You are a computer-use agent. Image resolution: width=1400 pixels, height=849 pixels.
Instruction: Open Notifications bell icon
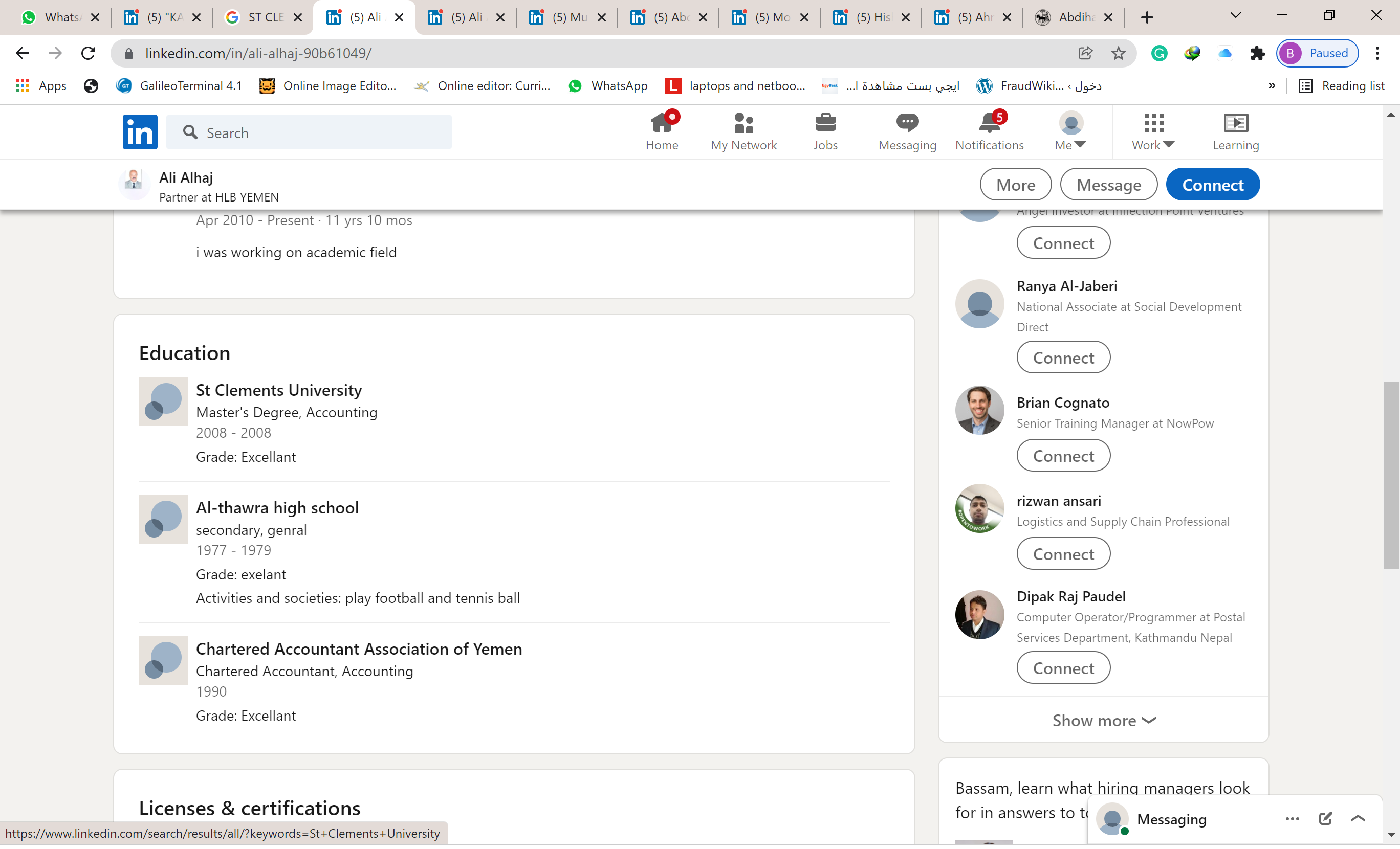tap(989, 123)
